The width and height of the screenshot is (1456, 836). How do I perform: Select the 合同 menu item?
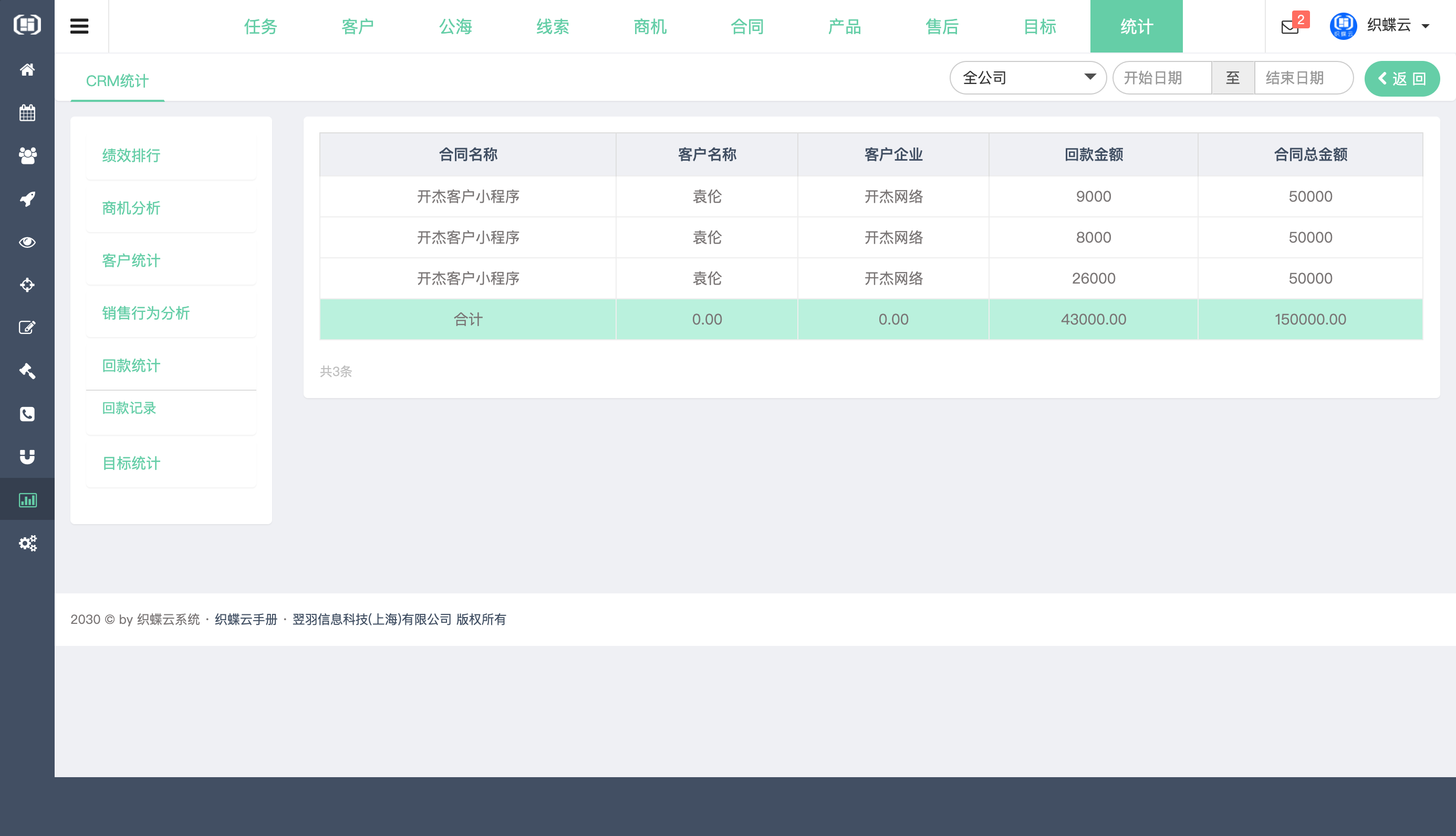(x=747, y=26)
